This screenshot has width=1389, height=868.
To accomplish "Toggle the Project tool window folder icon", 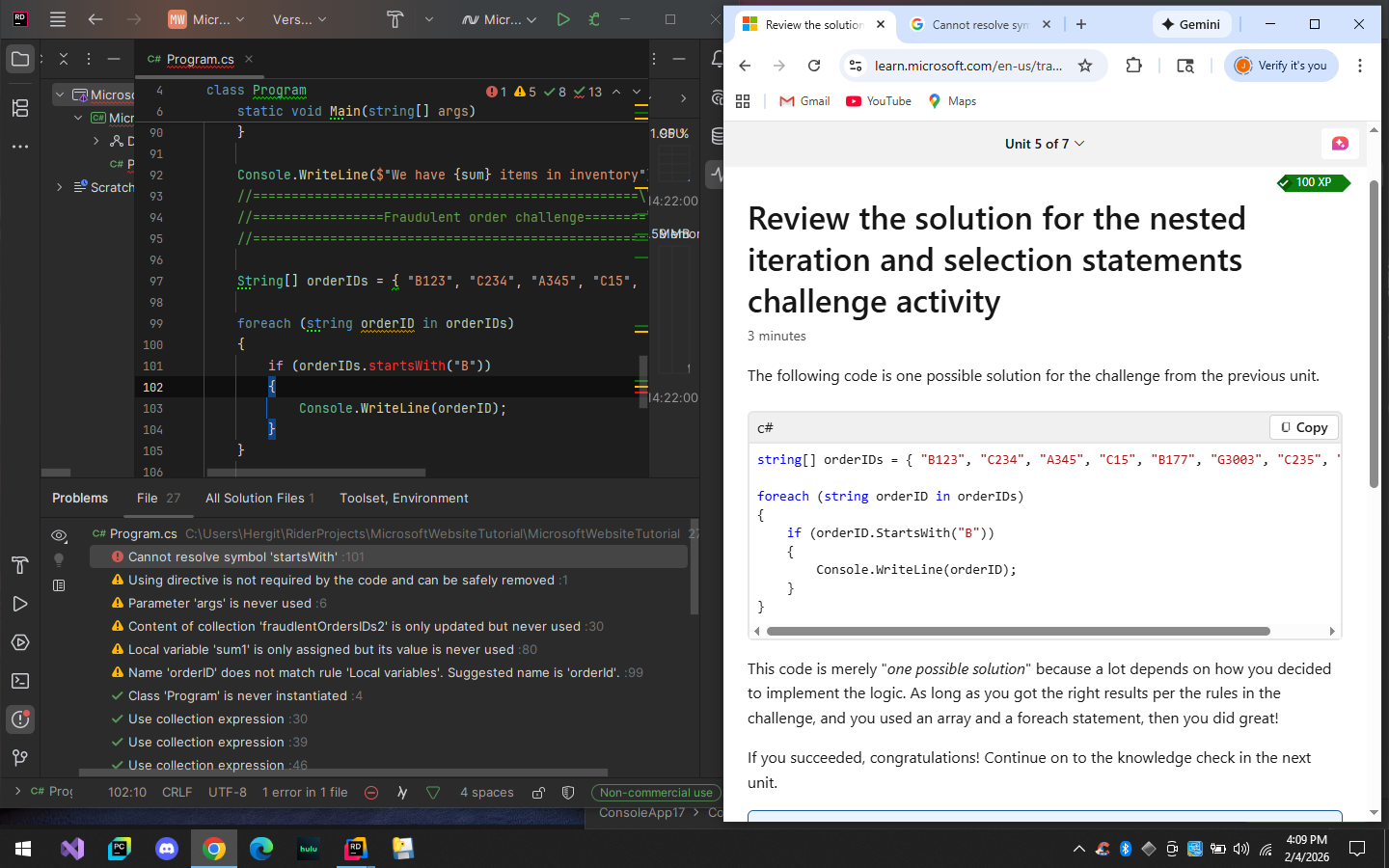I will (20, 59).
